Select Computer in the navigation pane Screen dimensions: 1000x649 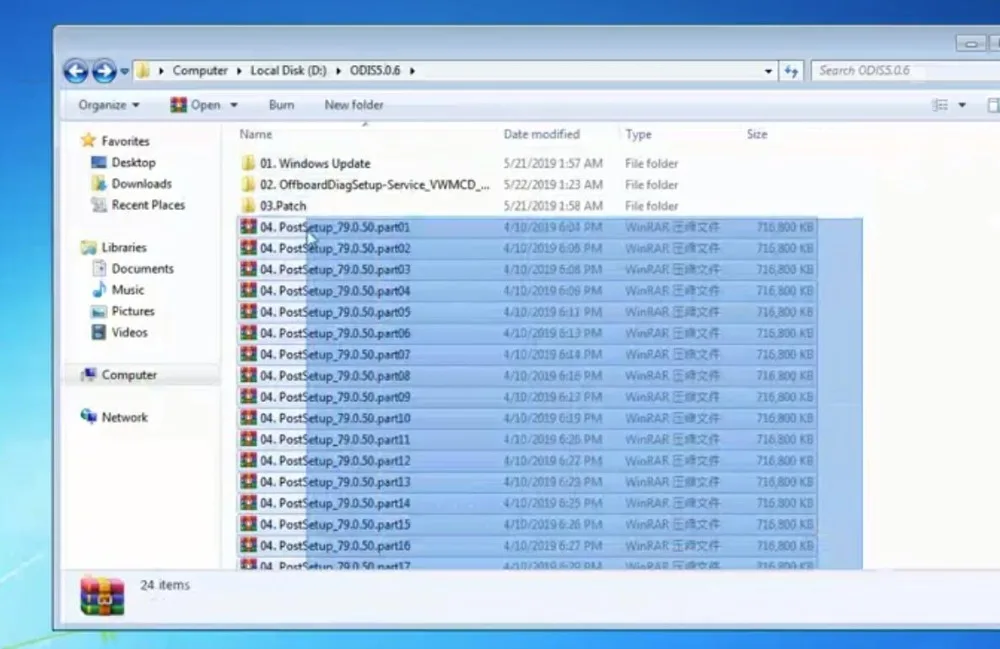(129, 375)
